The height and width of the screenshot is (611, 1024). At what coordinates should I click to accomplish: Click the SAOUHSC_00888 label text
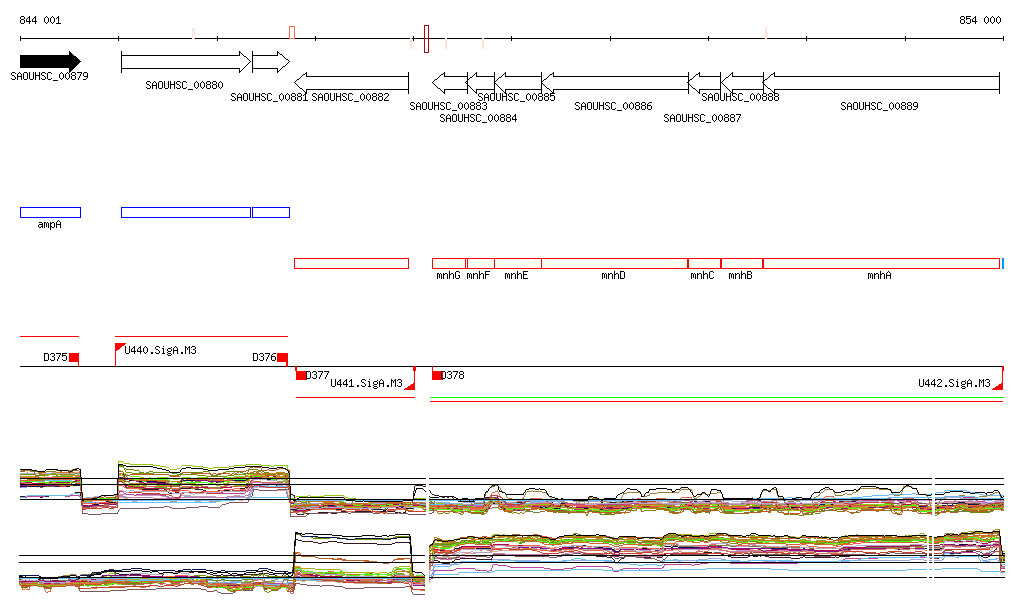pyautogui.click(x=740, y=97)
